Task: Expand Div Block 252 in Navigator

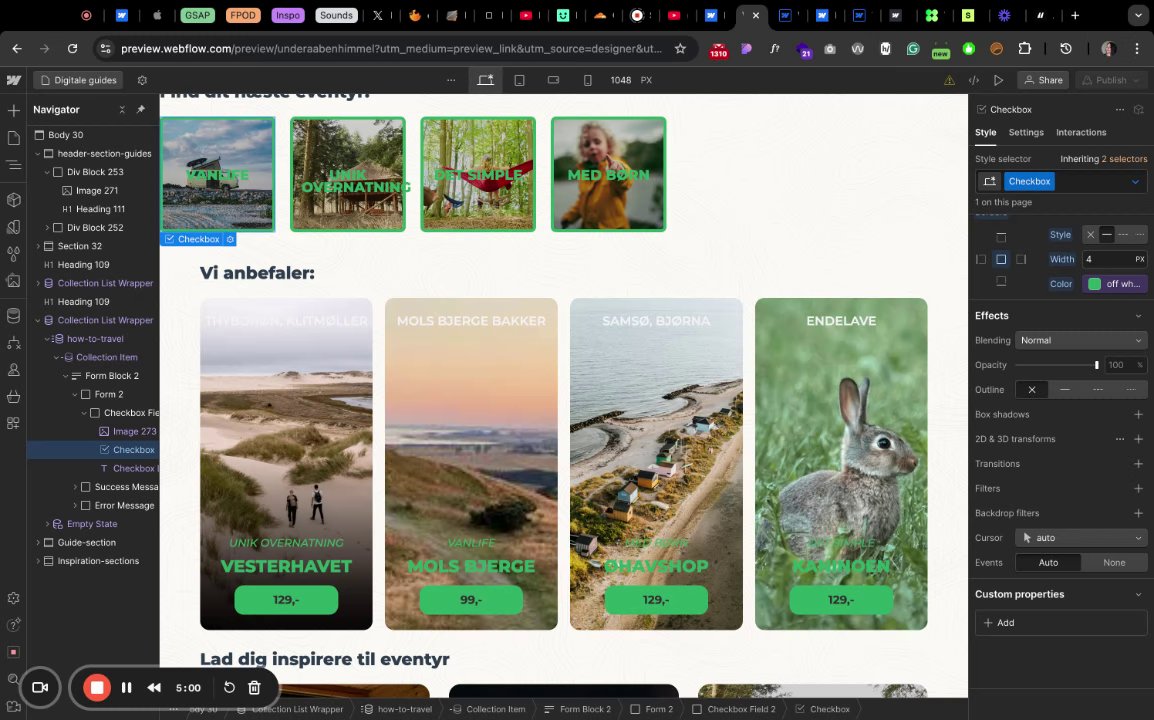Action: click(48, 227)
